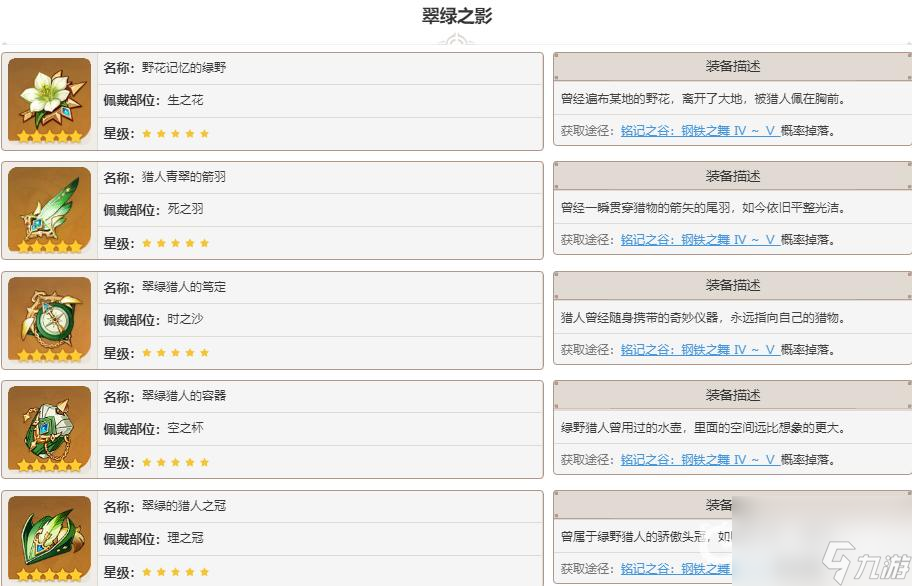The height and width of the screenshot is (586, 912).
Task: Open 铭记之谷 link in 野花记忆的绿野 row
Action: coord(700,131)
